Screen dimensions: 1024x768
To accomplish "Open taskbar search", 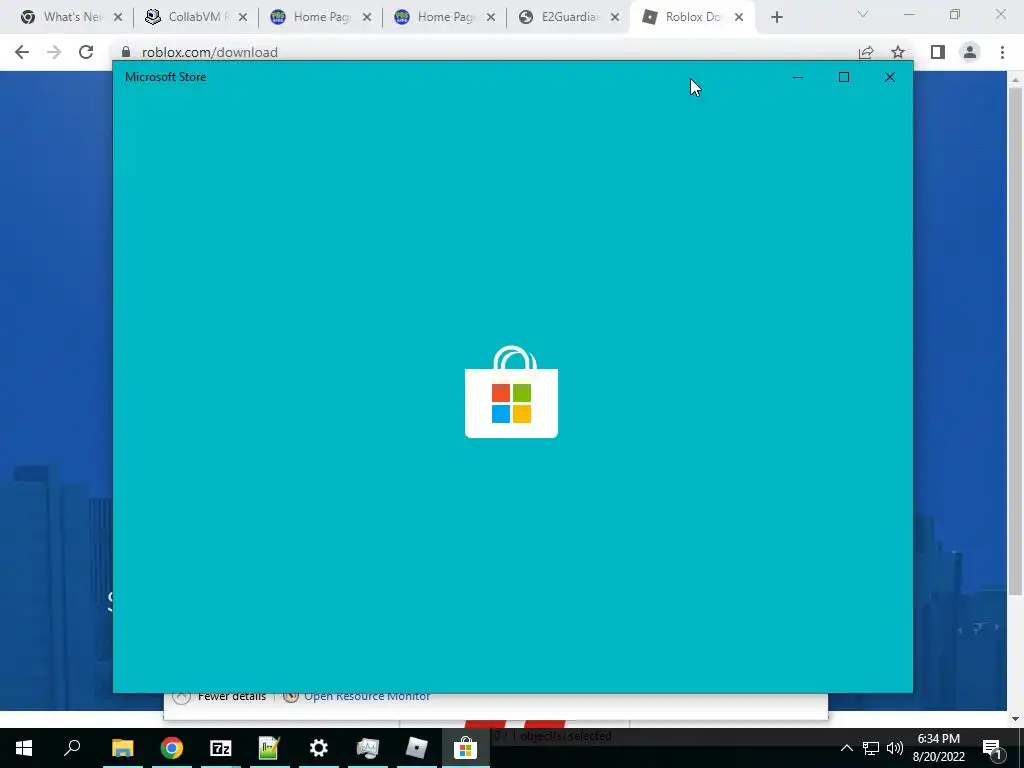I will tap(72, 748).
